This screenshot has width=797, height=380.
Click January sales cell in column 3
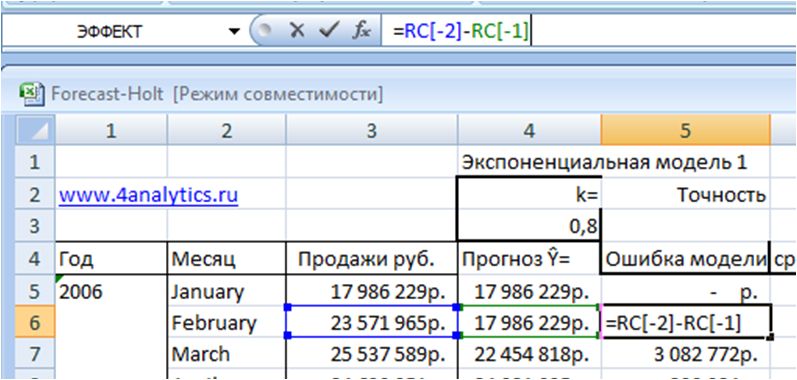coord(372,291)
